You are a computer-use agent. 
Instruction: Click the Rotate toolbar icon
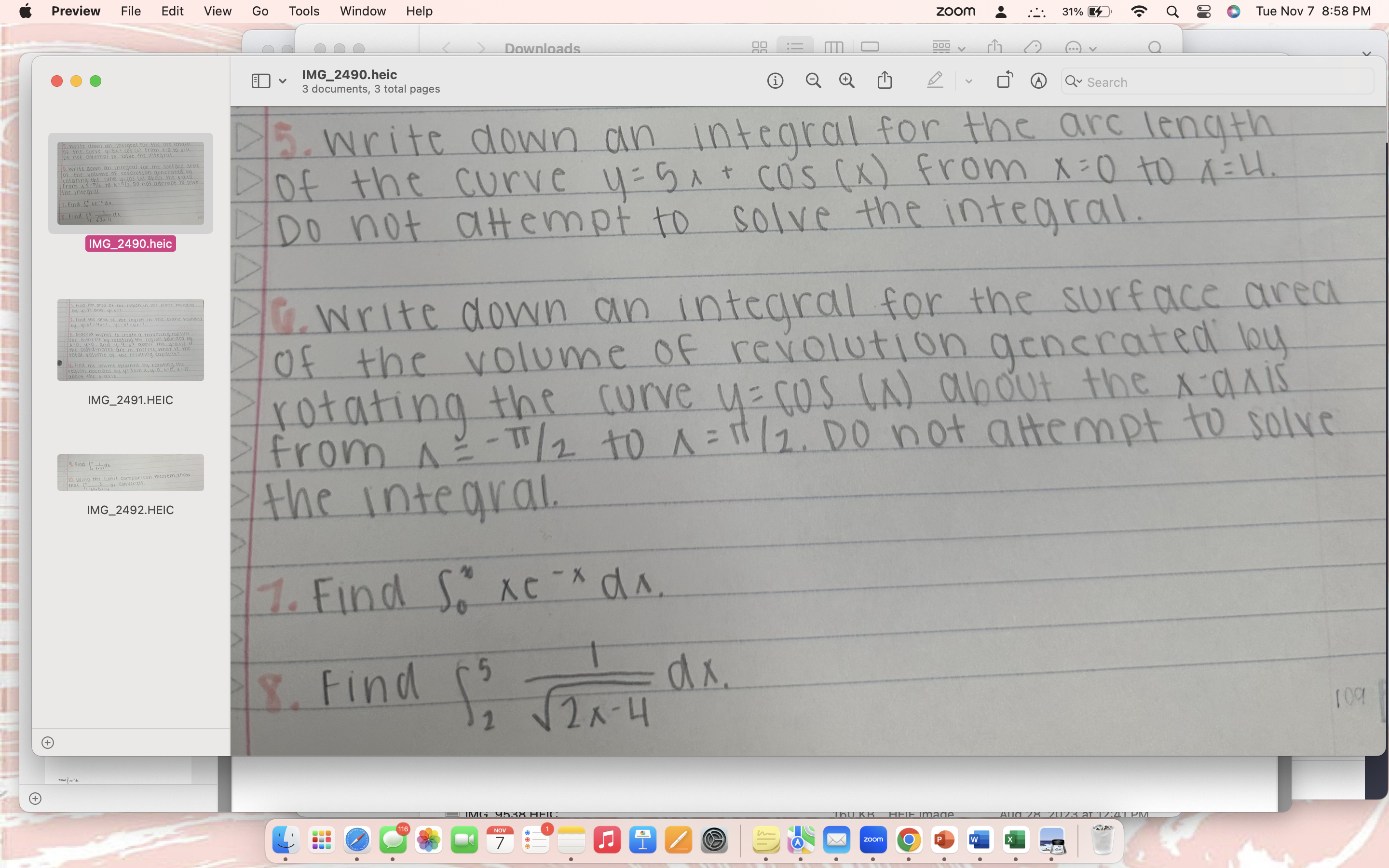[1005, 81]
